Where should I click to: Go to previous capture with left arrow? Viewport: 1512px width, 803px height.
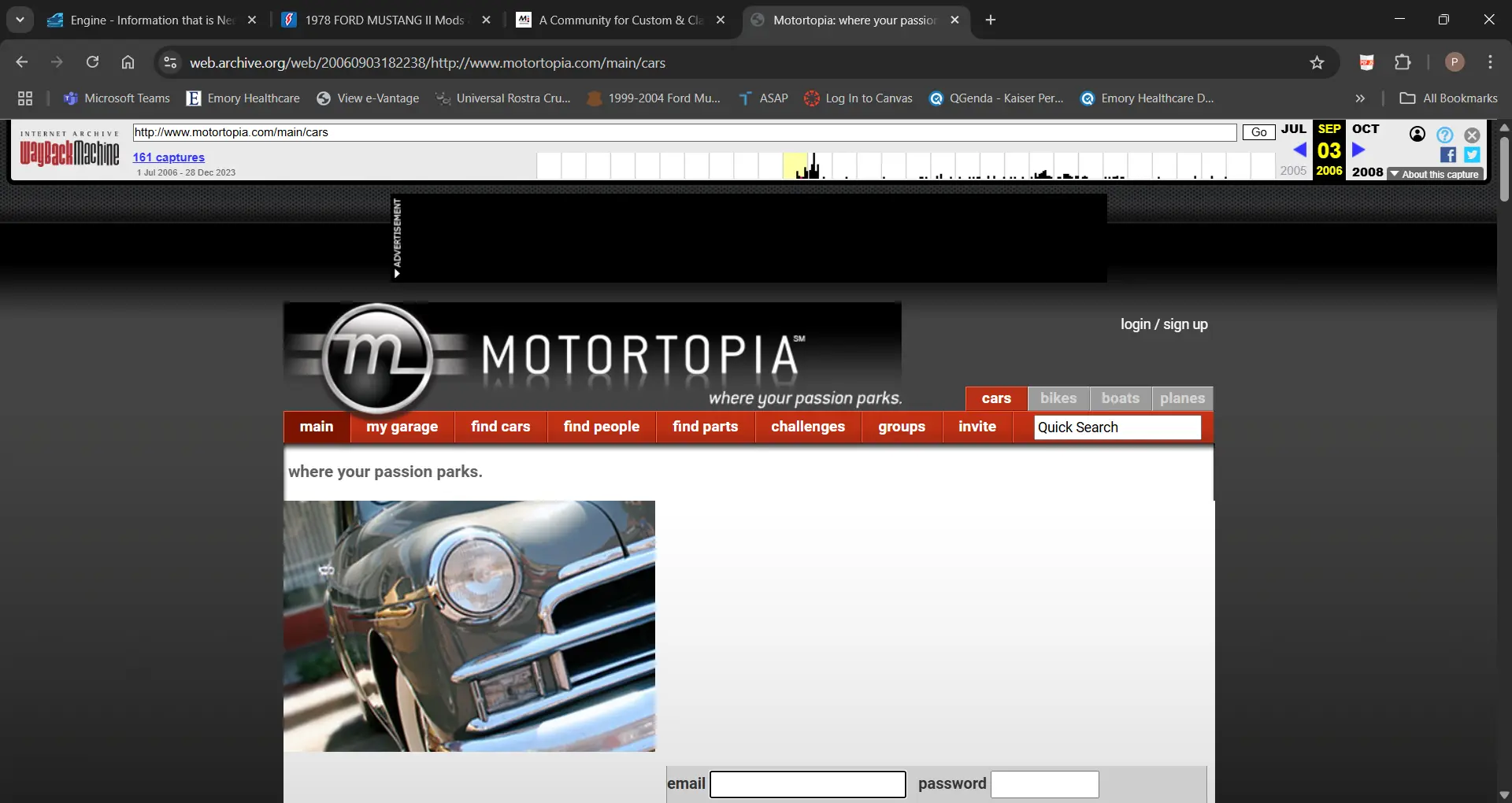[x=1299, y=150]
